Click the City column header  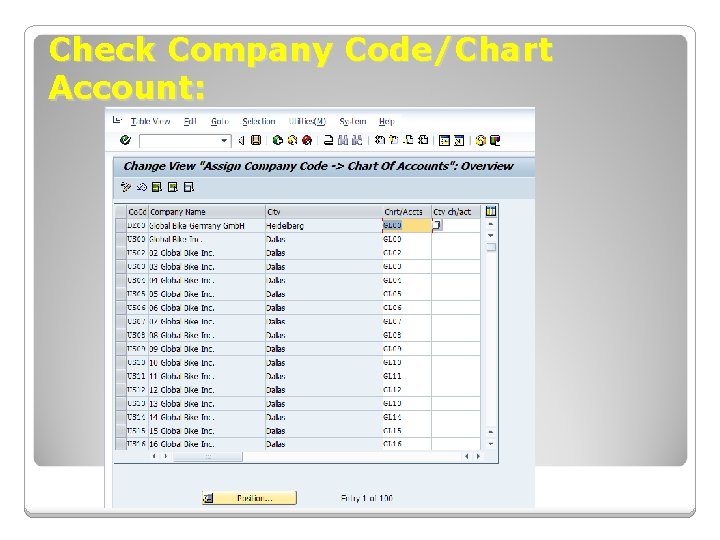pyautogui.click(x=324, y=212)
